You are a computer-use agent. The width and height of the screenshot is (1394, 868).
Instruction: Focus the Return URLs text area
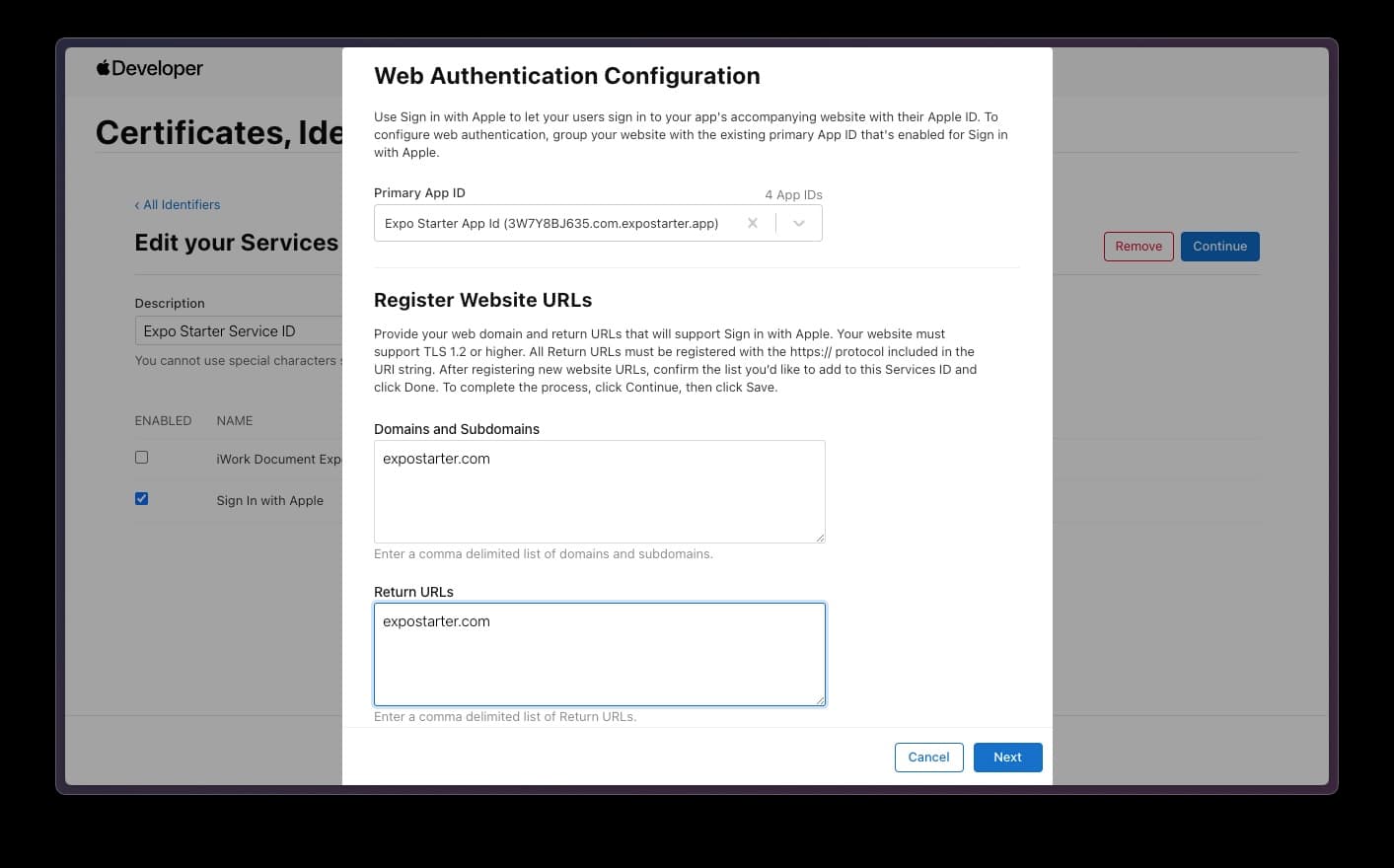point(600,654)
